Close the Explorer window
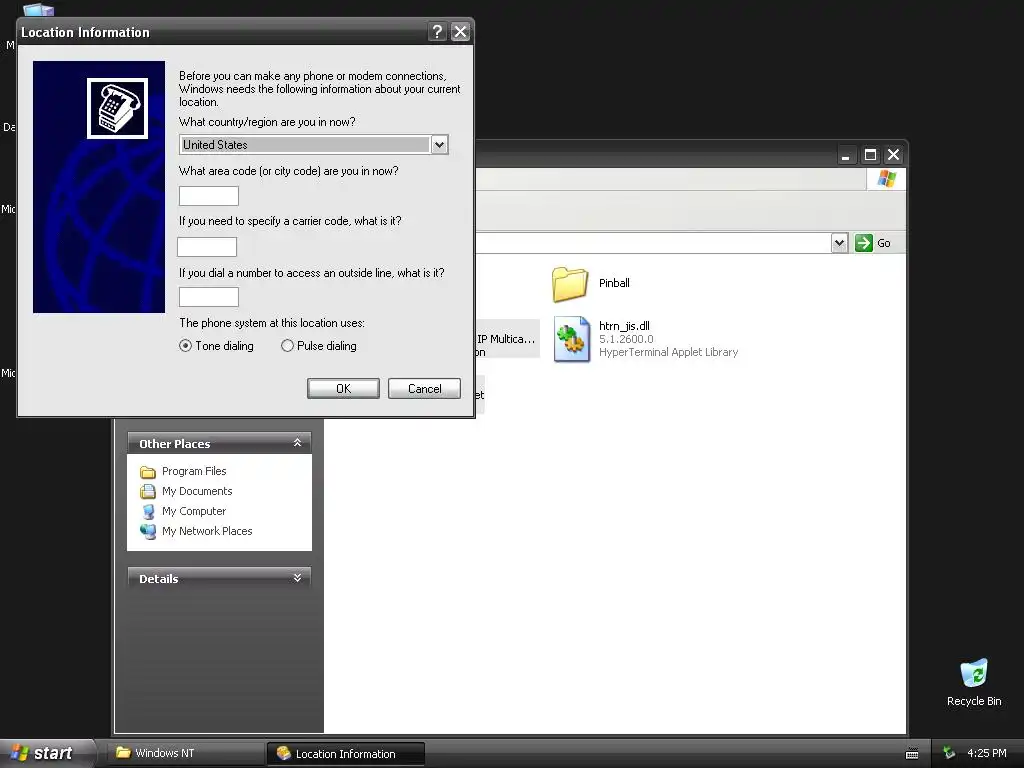 tap(893, 155)
